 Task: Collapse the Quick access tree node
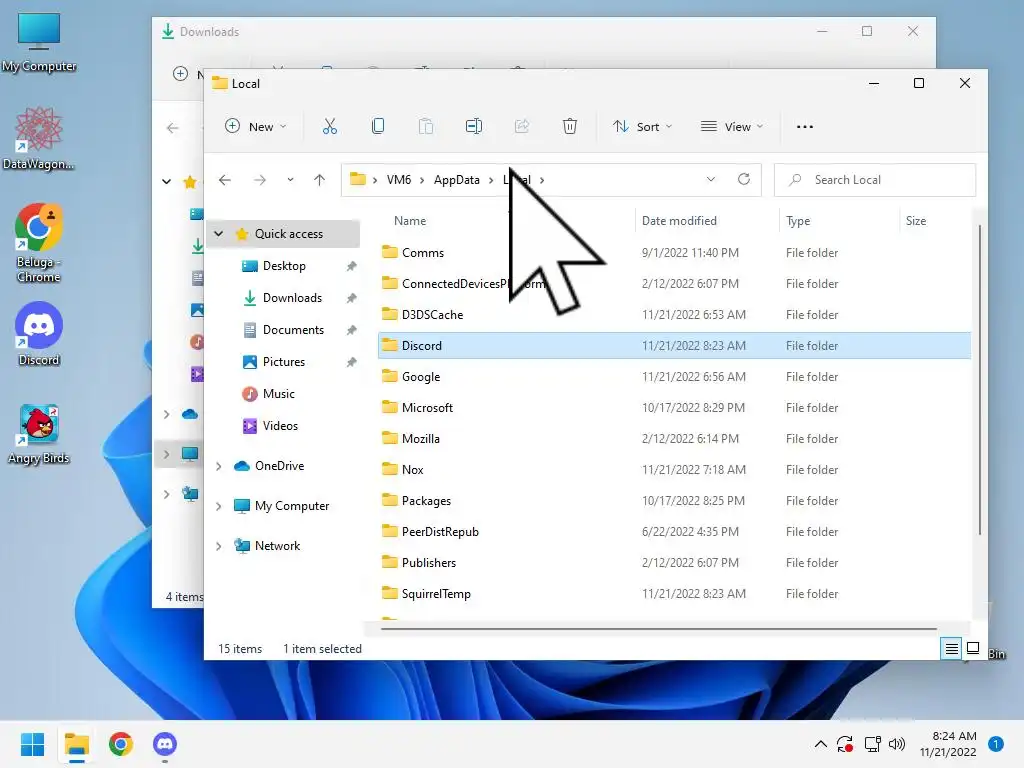click(219, 233)
